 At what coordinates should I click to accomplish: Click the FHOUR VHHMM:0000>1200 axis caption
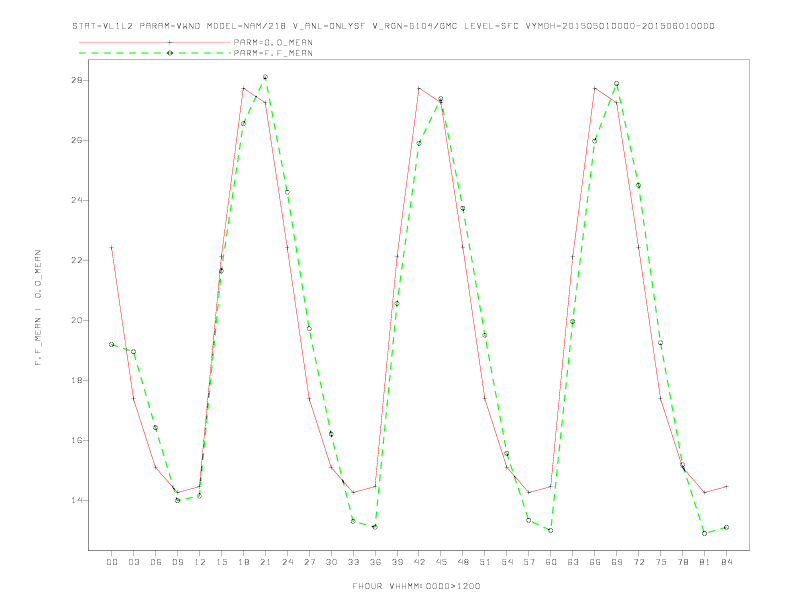tap(416, 586)
